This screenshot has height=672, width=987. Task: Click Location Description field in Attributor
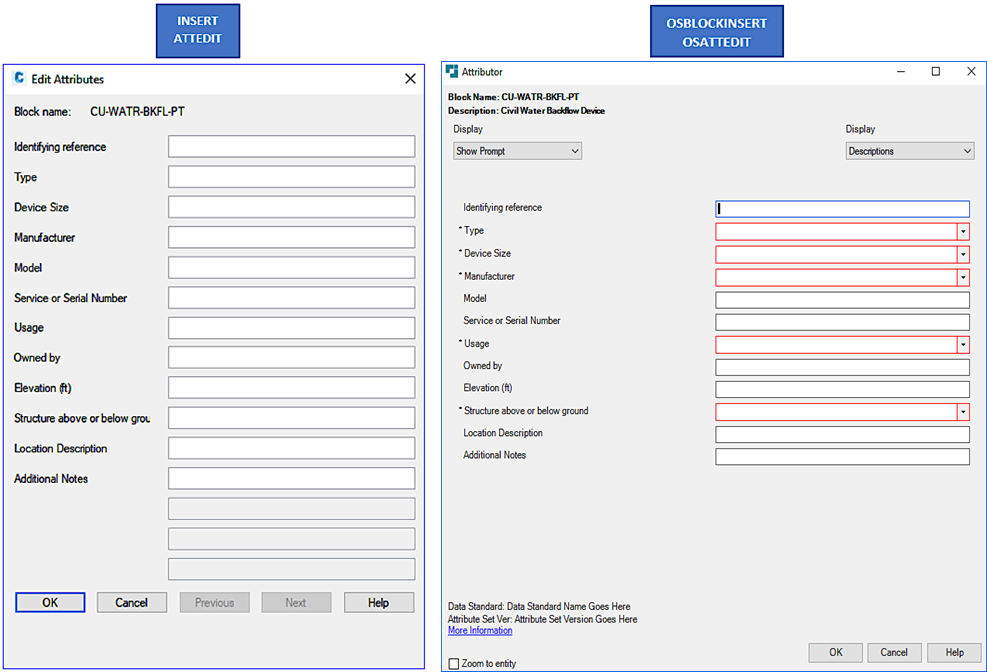pos(842,434)
